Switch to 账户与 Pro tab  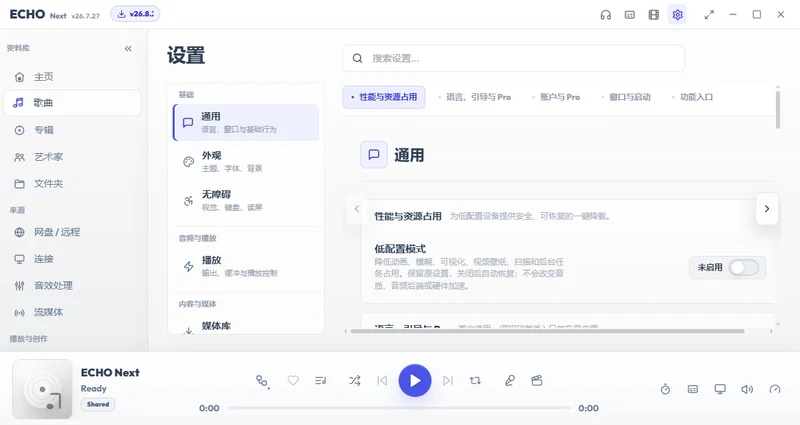pos(556,97)
